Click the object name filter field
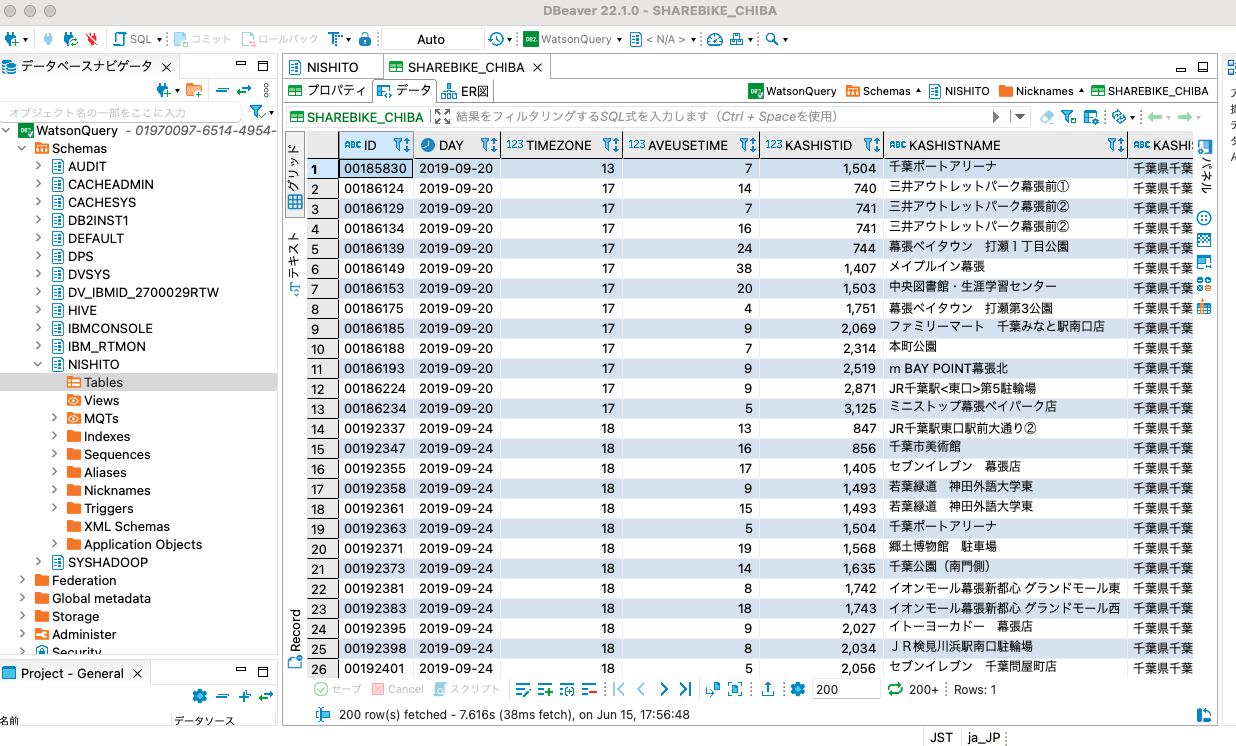This screenshot has height=746, width=1236. pos(122,113)
